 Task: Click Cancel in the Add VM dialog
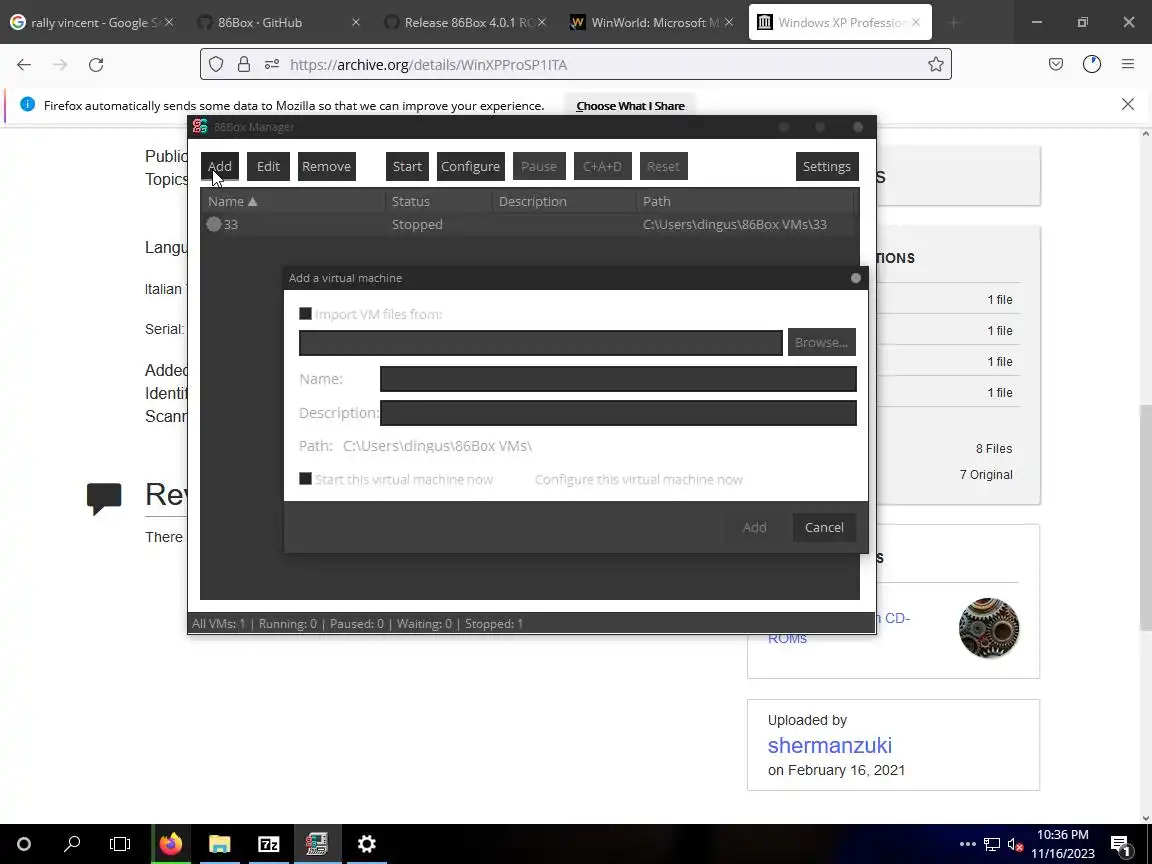(824, 528)
